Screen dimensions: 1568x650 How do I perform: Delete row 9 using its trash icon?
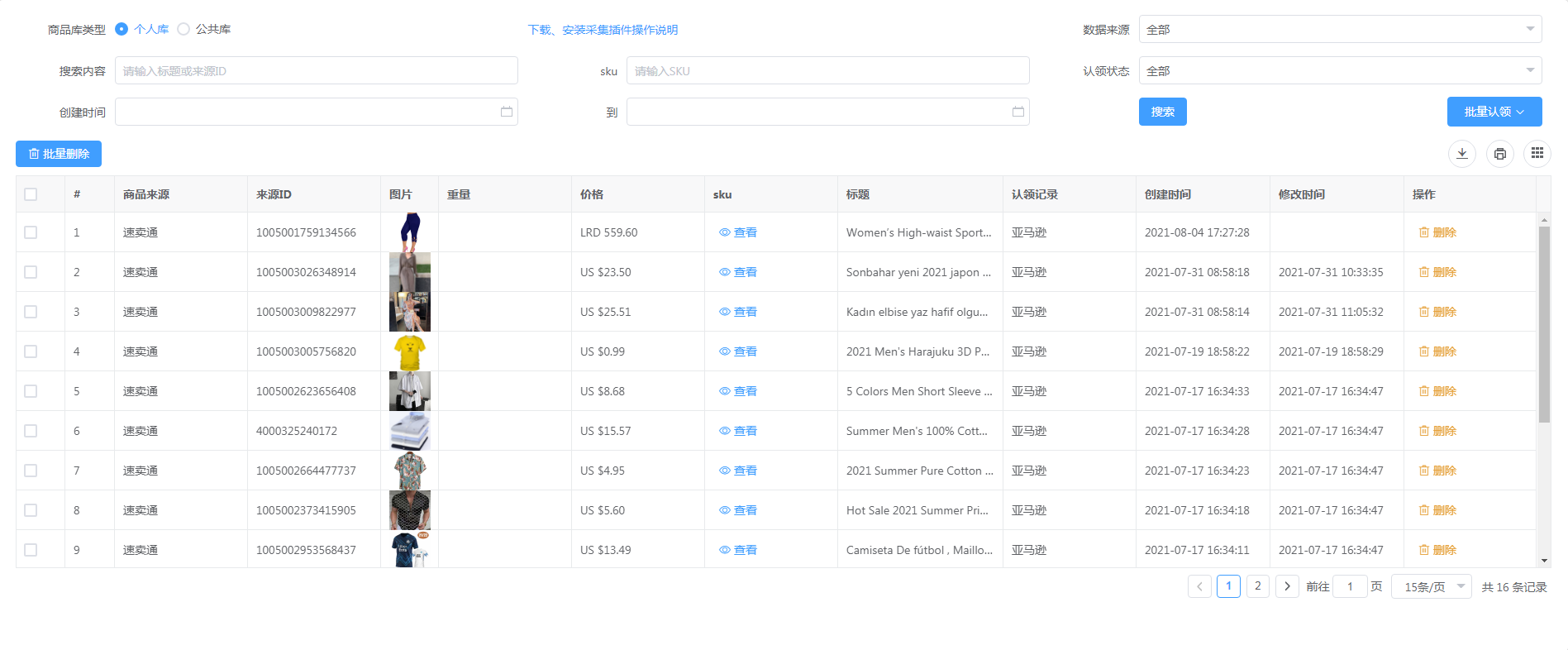pyautogui.click(x=1423, y=550)
